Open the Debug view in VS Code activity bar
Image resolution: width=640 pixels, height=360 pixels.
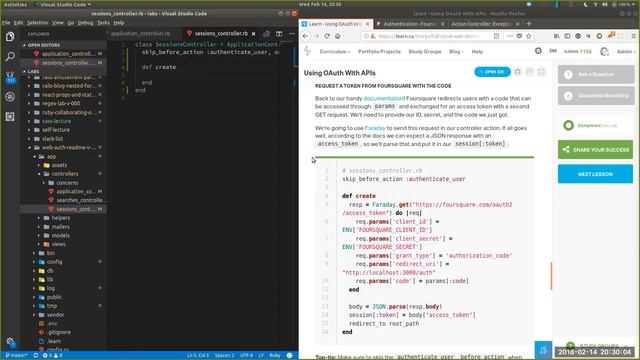[x=10, y=97]
